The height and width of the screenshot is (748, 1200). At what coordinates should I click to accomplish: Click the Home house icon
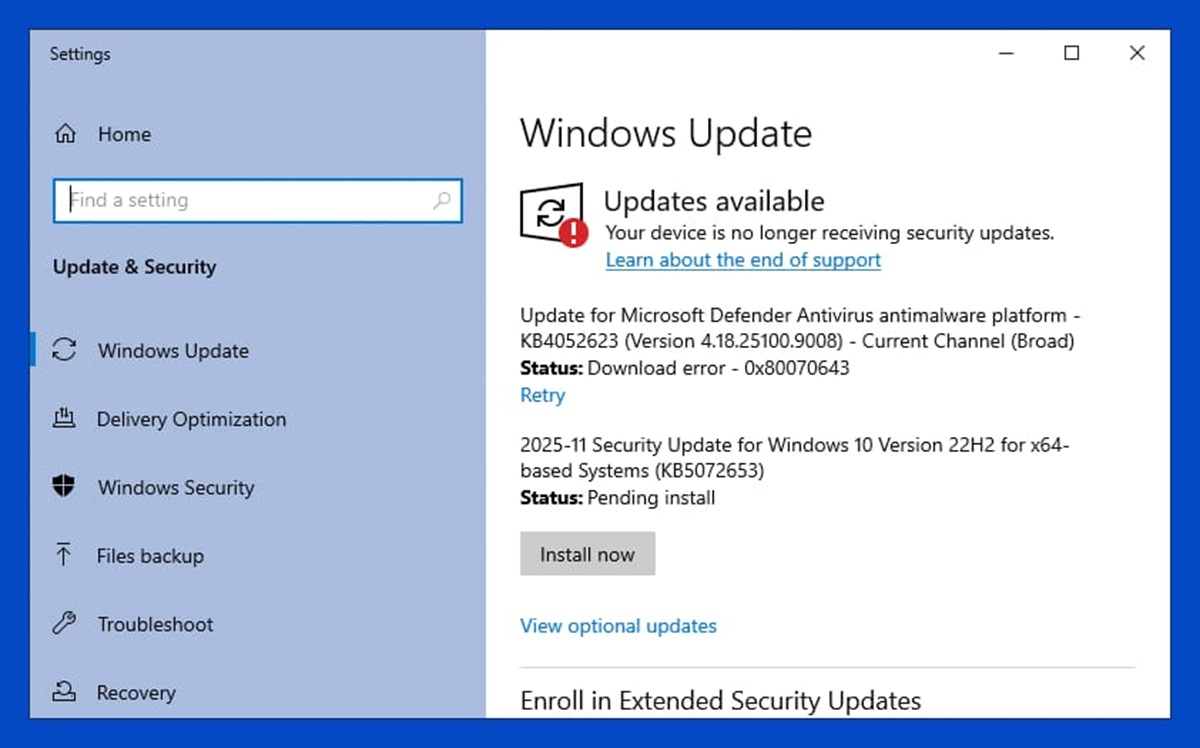pyautogui.click(x=65, y=134)
